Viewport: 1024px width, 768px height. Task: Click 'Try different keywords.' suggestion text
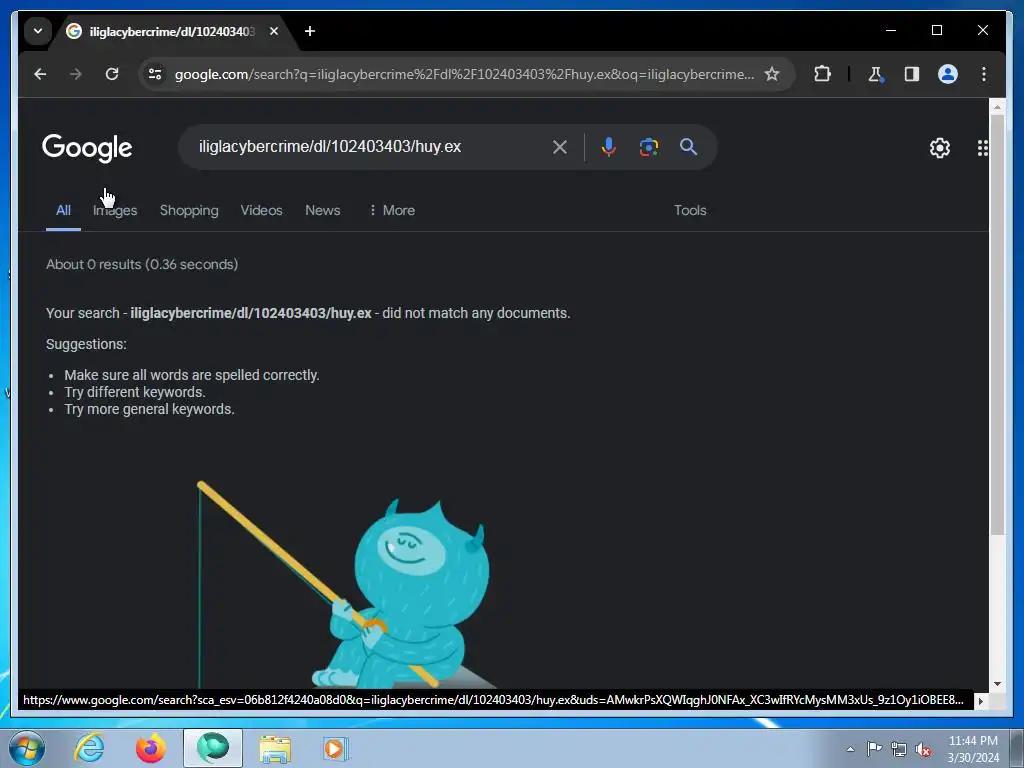tap(135, 392)
